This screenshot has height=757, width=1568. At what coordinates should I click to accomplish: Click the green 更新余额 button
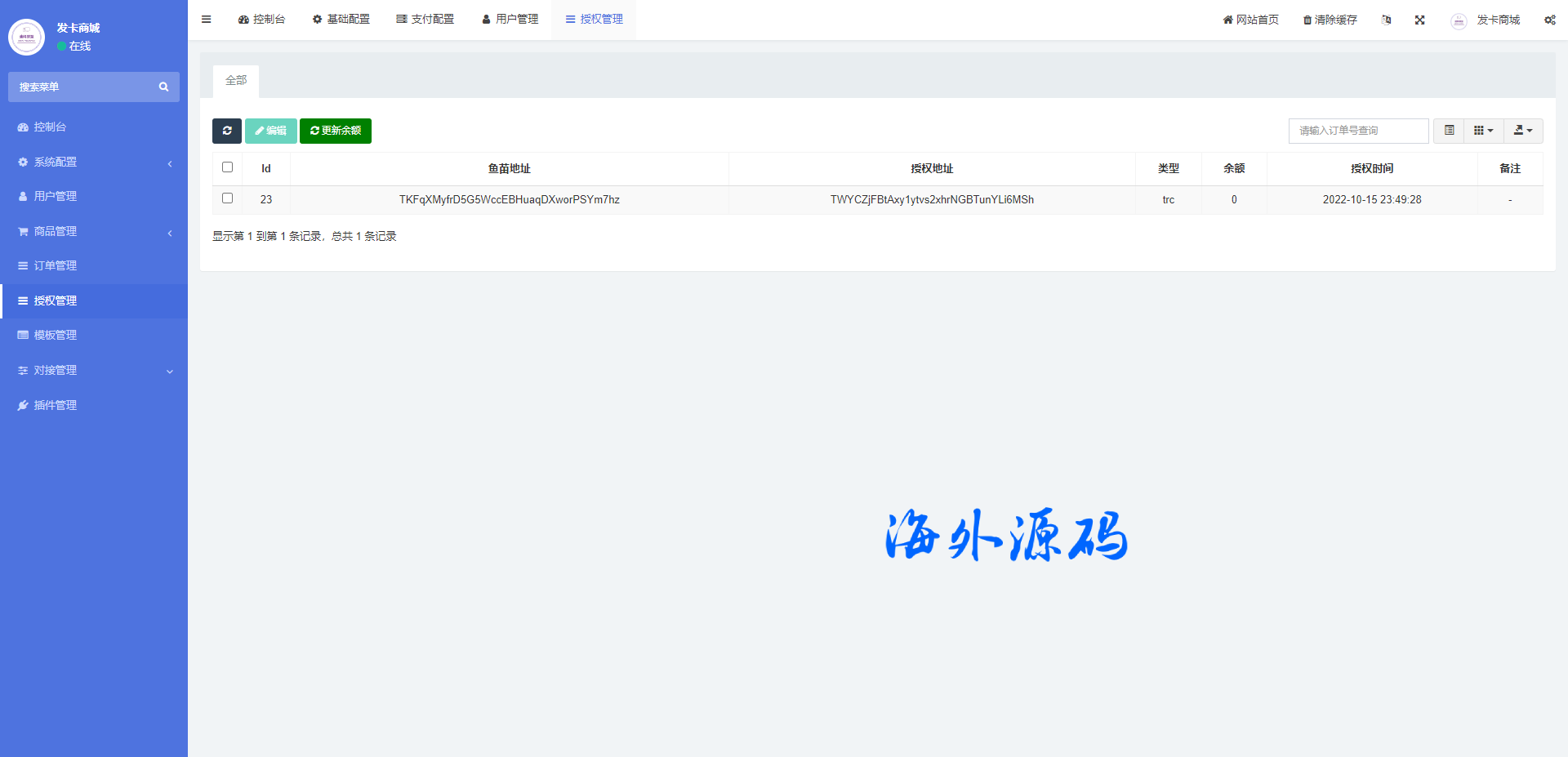pos(336,131)
